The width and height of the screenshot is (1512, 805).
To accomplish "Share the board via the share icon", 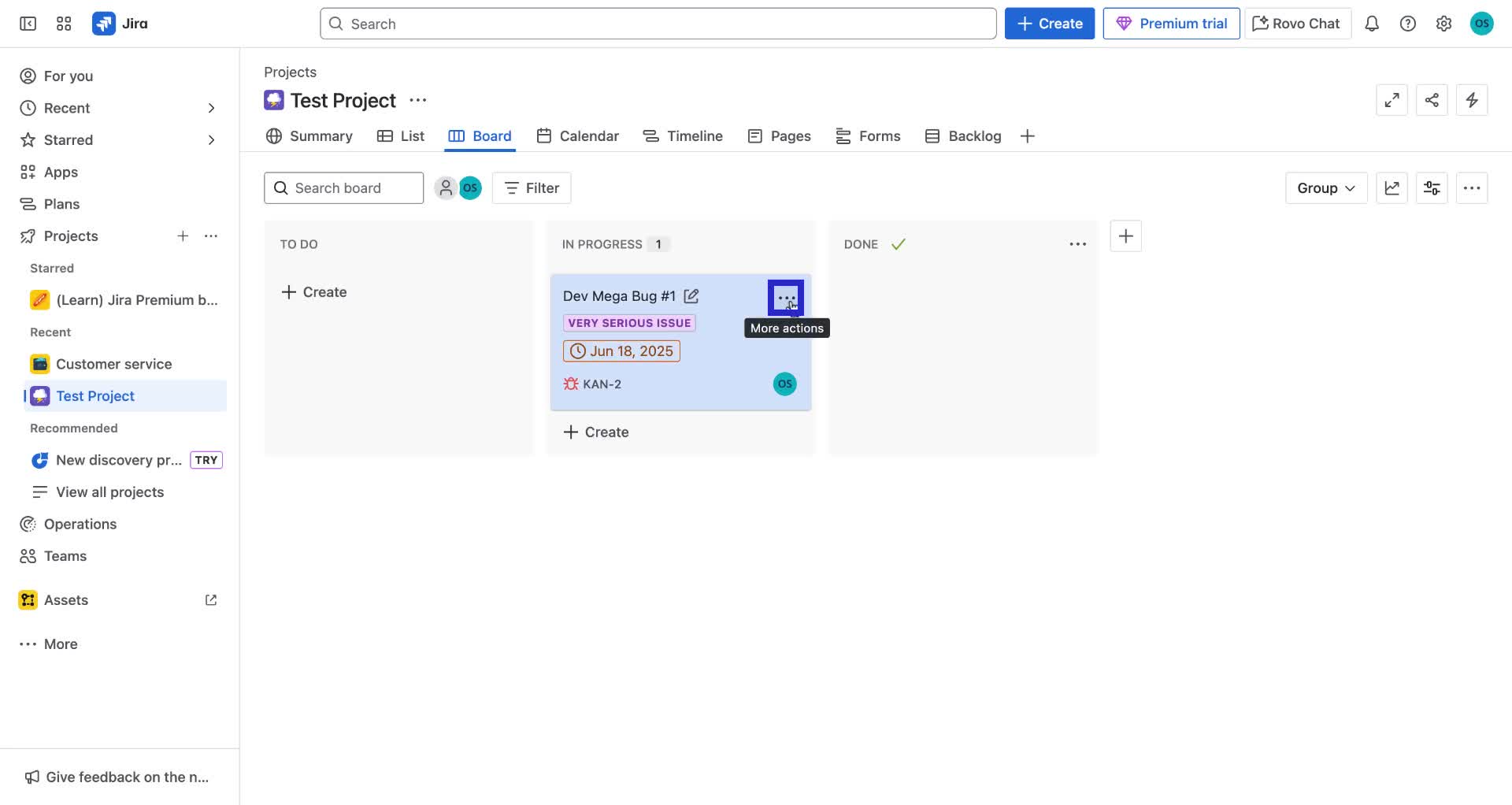I will (1432, 100).
